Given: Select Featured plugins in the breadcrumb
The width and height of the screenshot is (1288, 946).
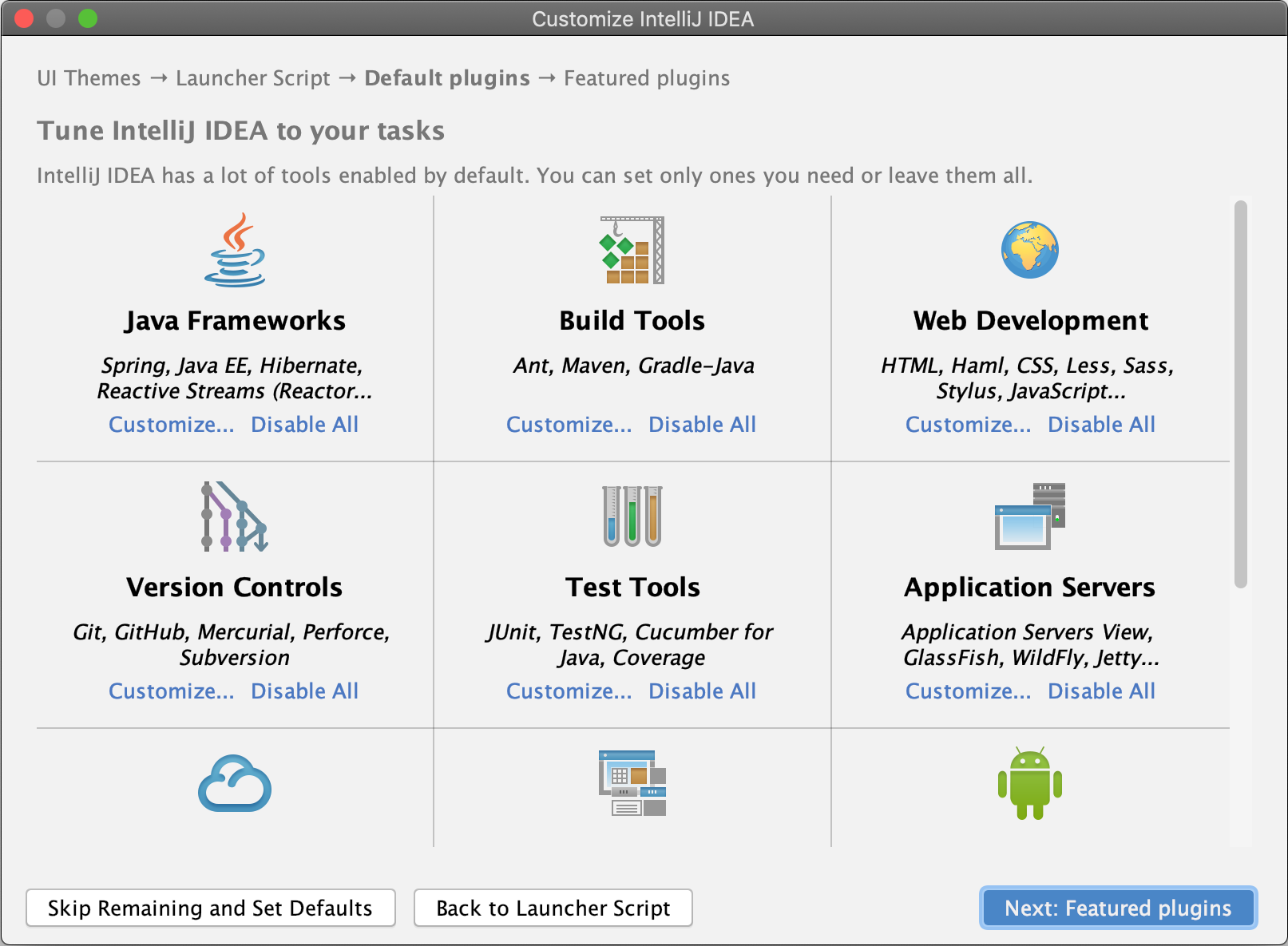Looking at the screenshot, I should 646,77.
